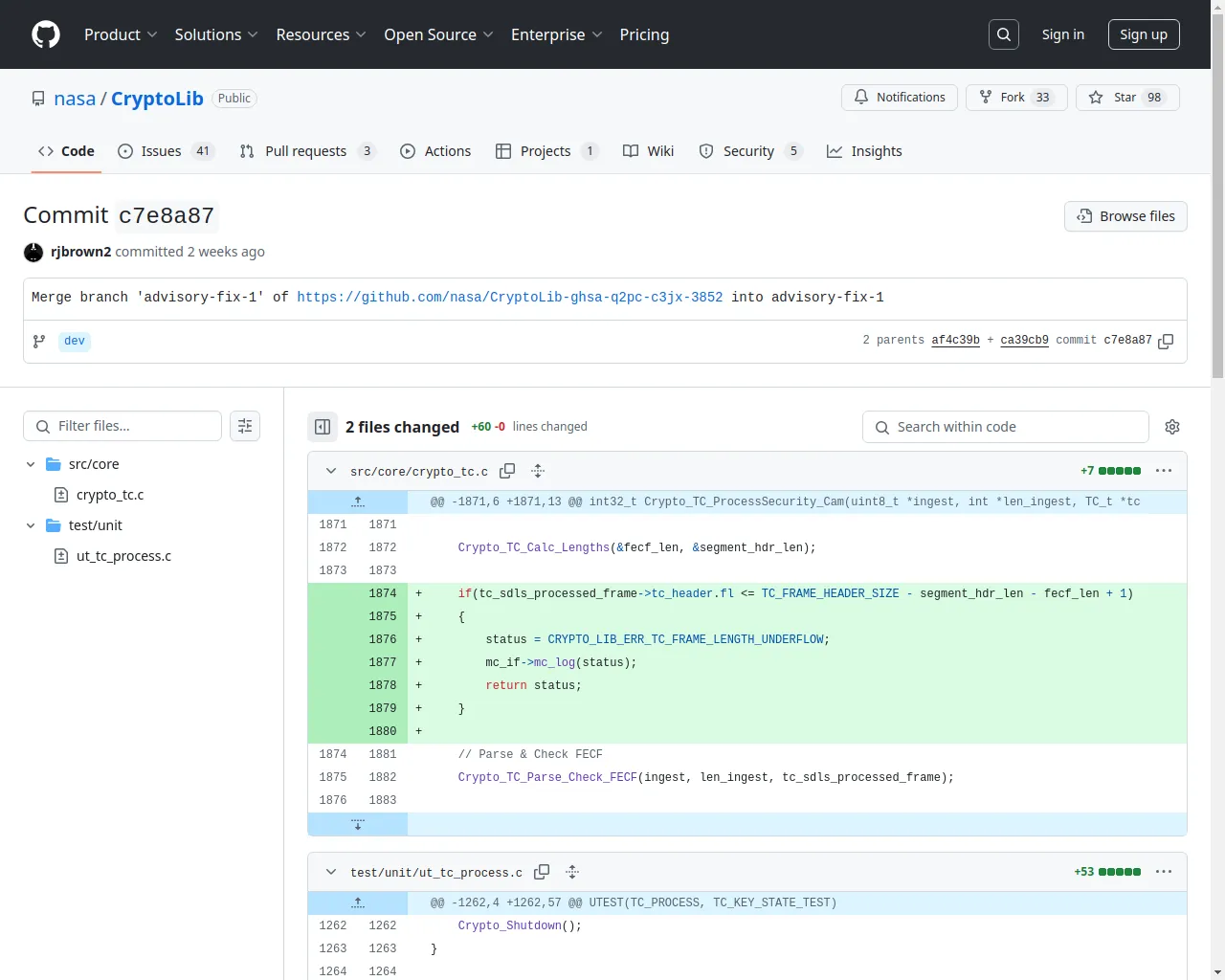Screen dimensions: 1225x980
Task: Click the Notifications button
Action: click(900, 98)
